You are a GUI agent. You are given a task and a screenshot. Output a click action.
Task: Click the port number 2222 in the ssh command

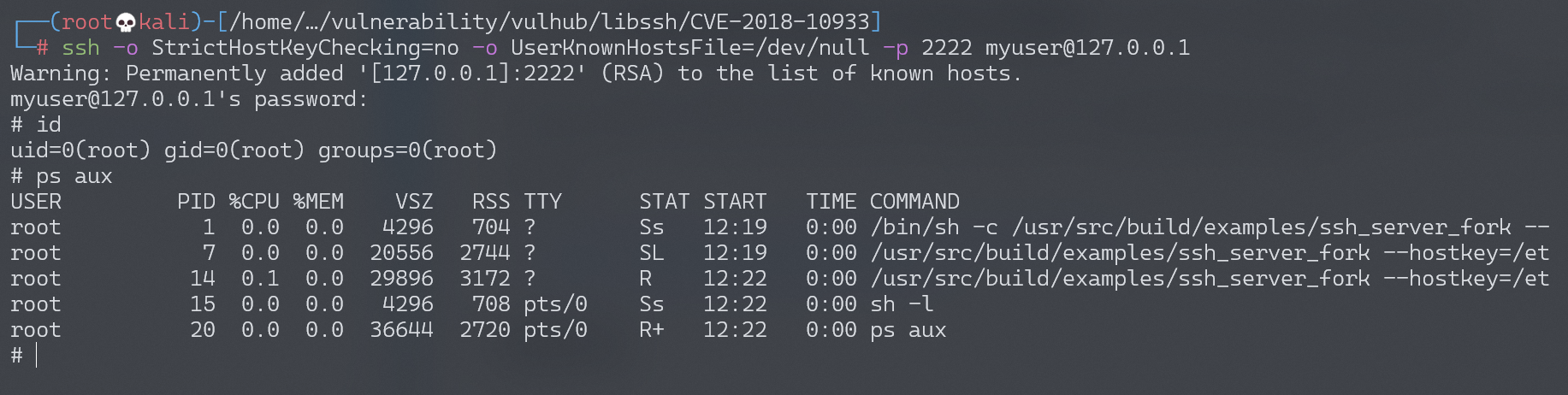[x=946, y=48]
